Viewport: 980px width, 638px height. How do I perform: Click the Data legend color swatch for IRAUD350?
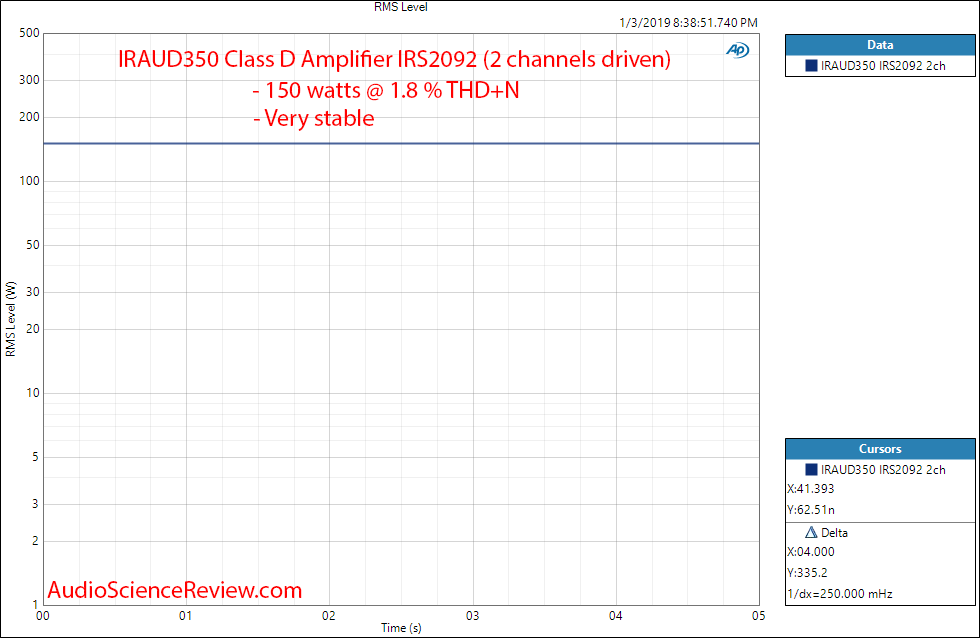pos(811,66)
